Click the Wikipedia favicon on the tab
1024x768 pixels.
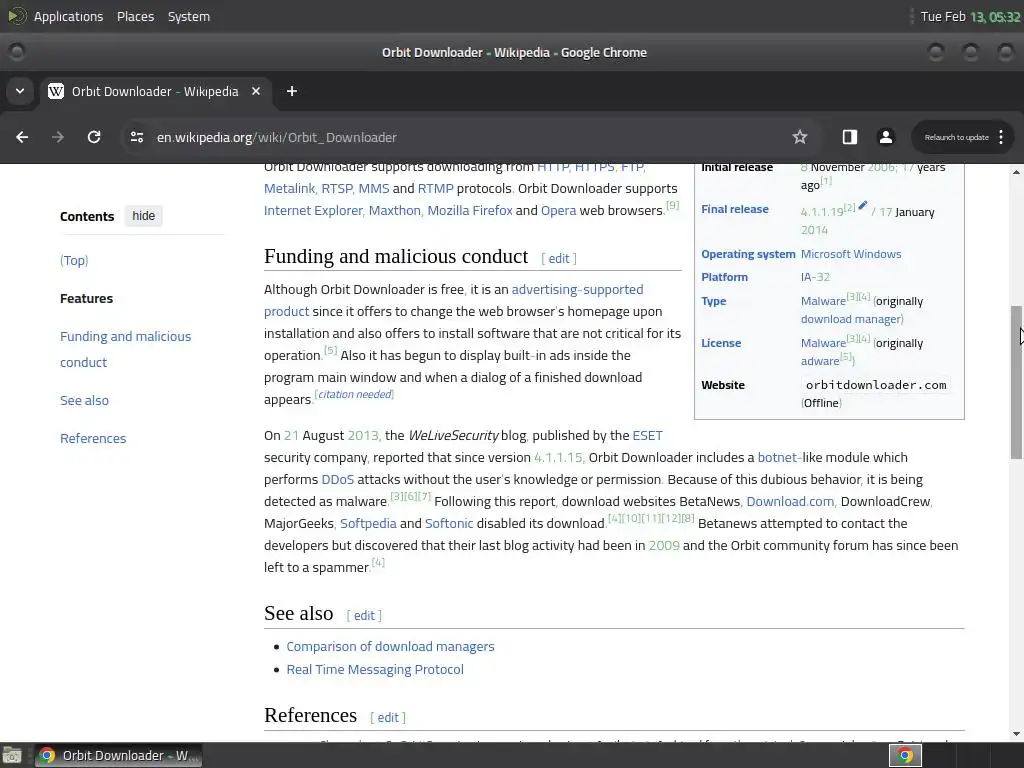(x=56, y=91)
